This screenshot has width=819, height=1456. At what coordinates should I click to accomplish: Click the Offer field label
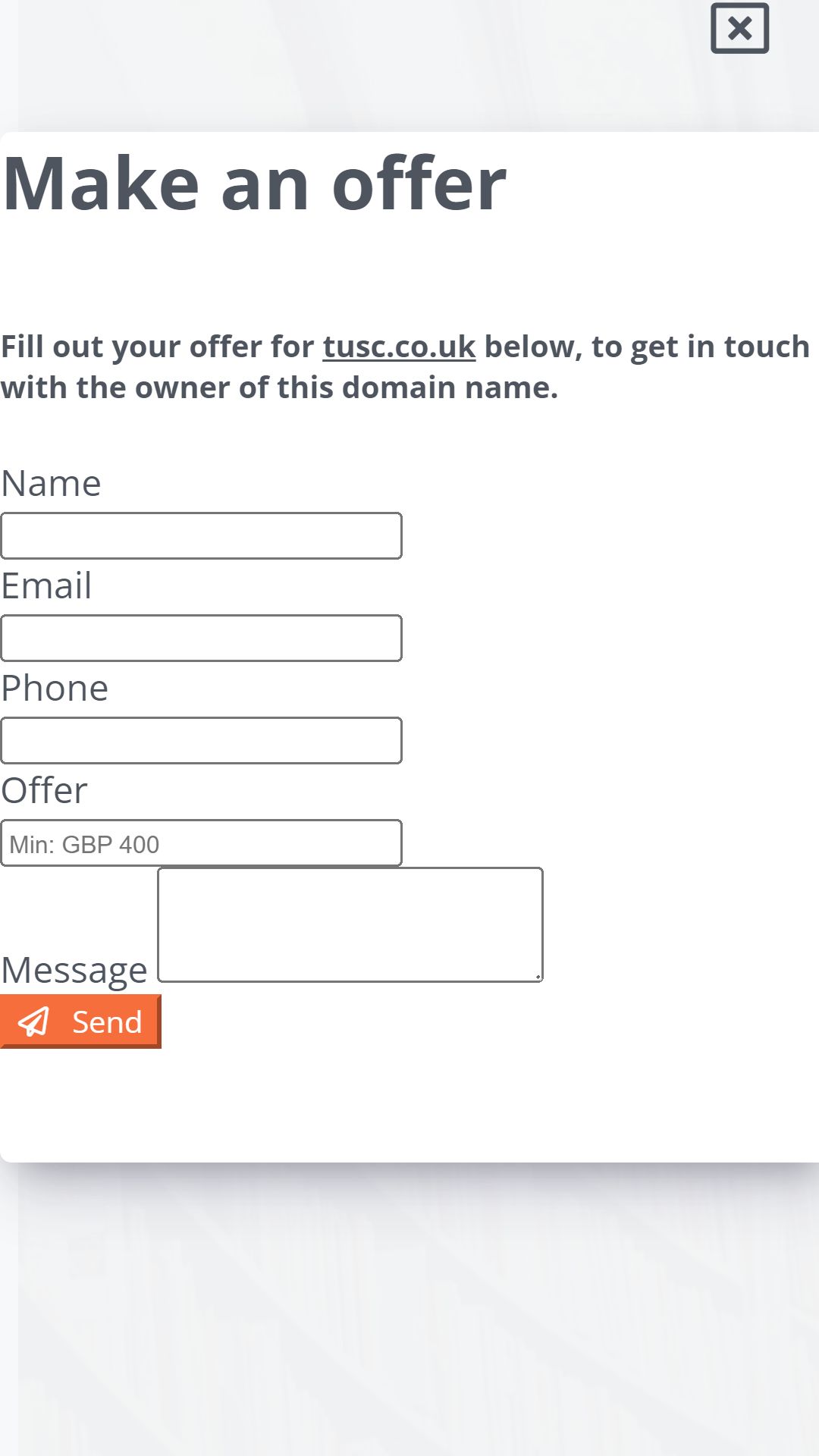pyautogui.click(x=44, y=790)
